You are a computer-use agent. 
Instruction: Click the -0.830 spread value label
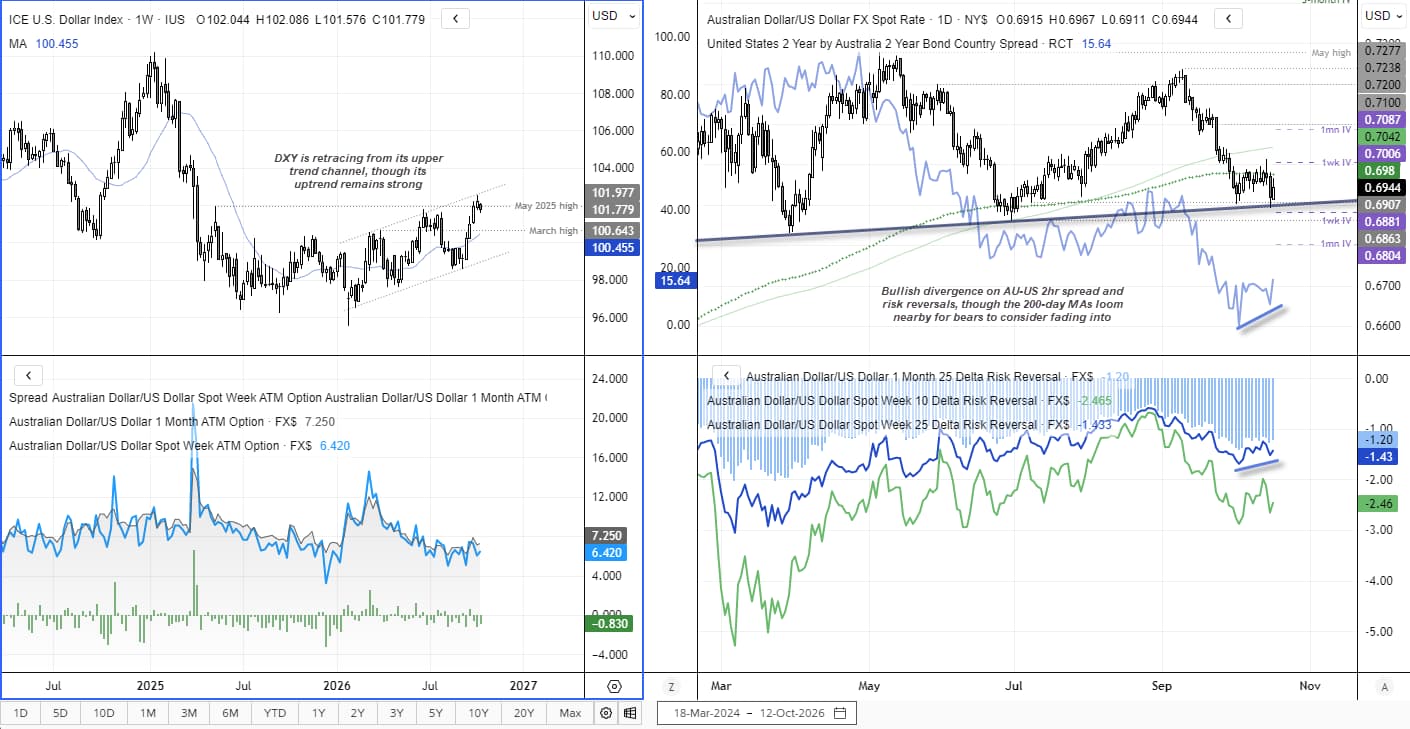tap(611, 625)
